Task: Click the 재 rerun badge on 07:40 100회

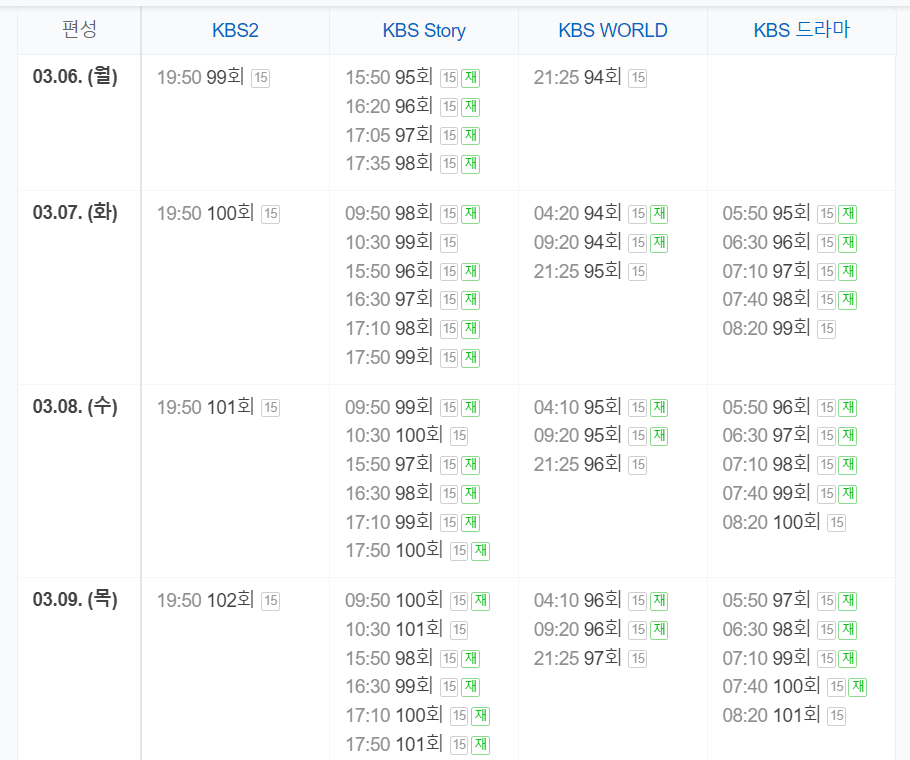Action: 858,687
